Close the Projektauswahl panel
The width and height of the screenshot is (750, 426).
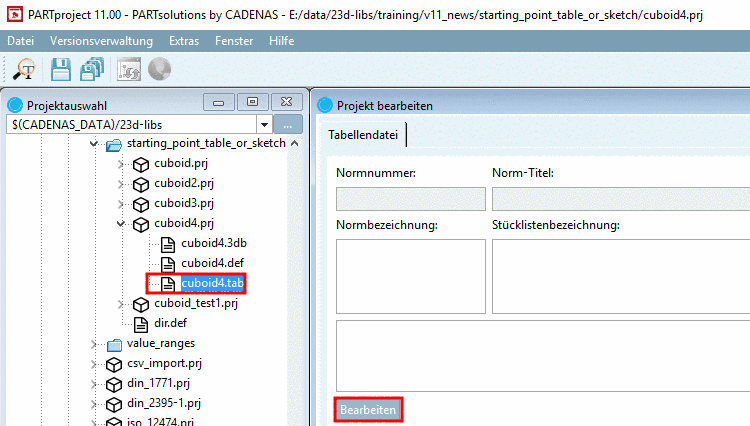tap(287, 102)
